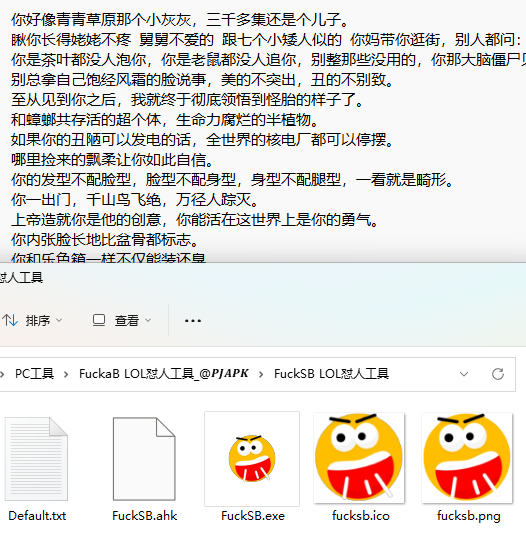
Task: Select the FuckSB.exe application icon
Action: [252, 459]
